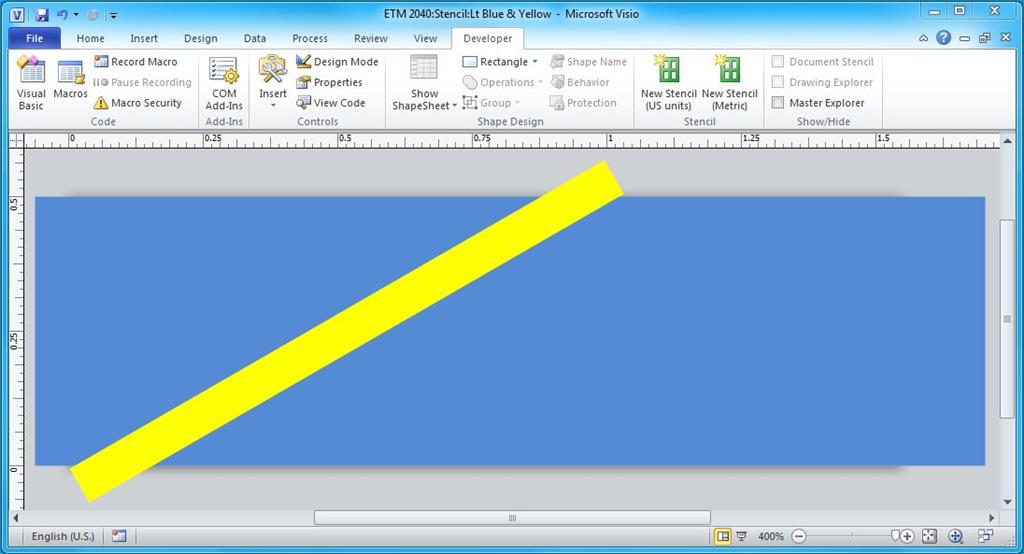Open Macro Security settings
The width and height of the screenshot is (1024, 554).
coord(137,103)
